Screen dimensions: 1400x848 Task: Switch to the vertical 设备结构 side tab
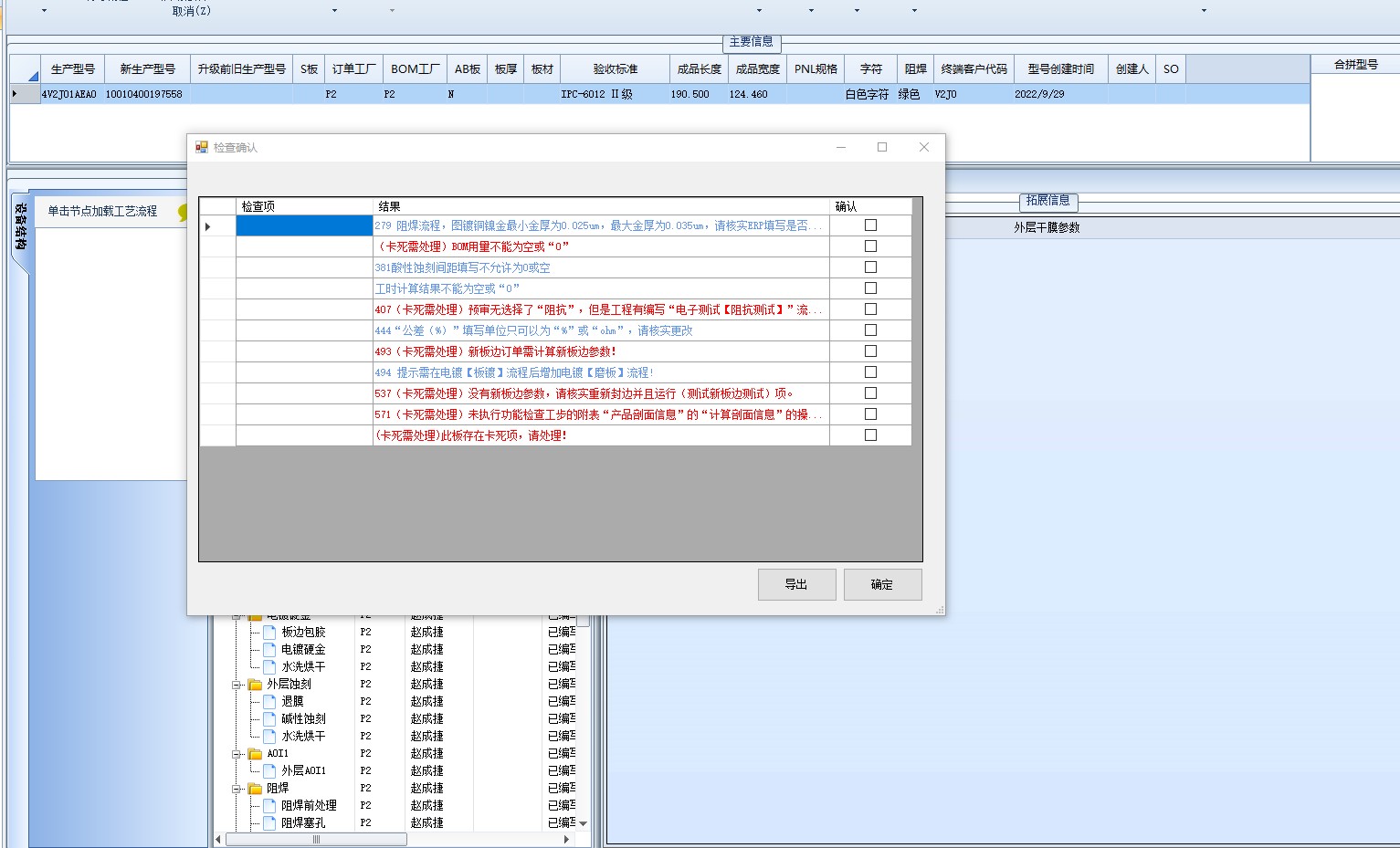pyautogui.click(x=20, y=226)
